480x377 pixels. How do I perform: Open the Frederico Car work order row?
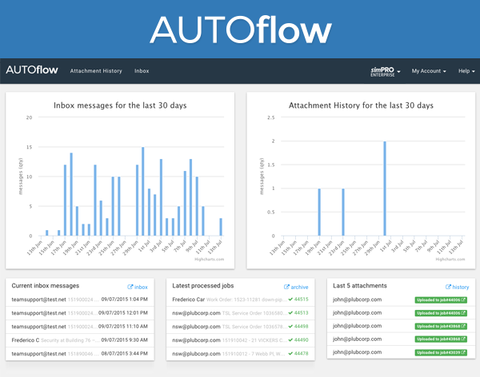click(x=240, y=299)
